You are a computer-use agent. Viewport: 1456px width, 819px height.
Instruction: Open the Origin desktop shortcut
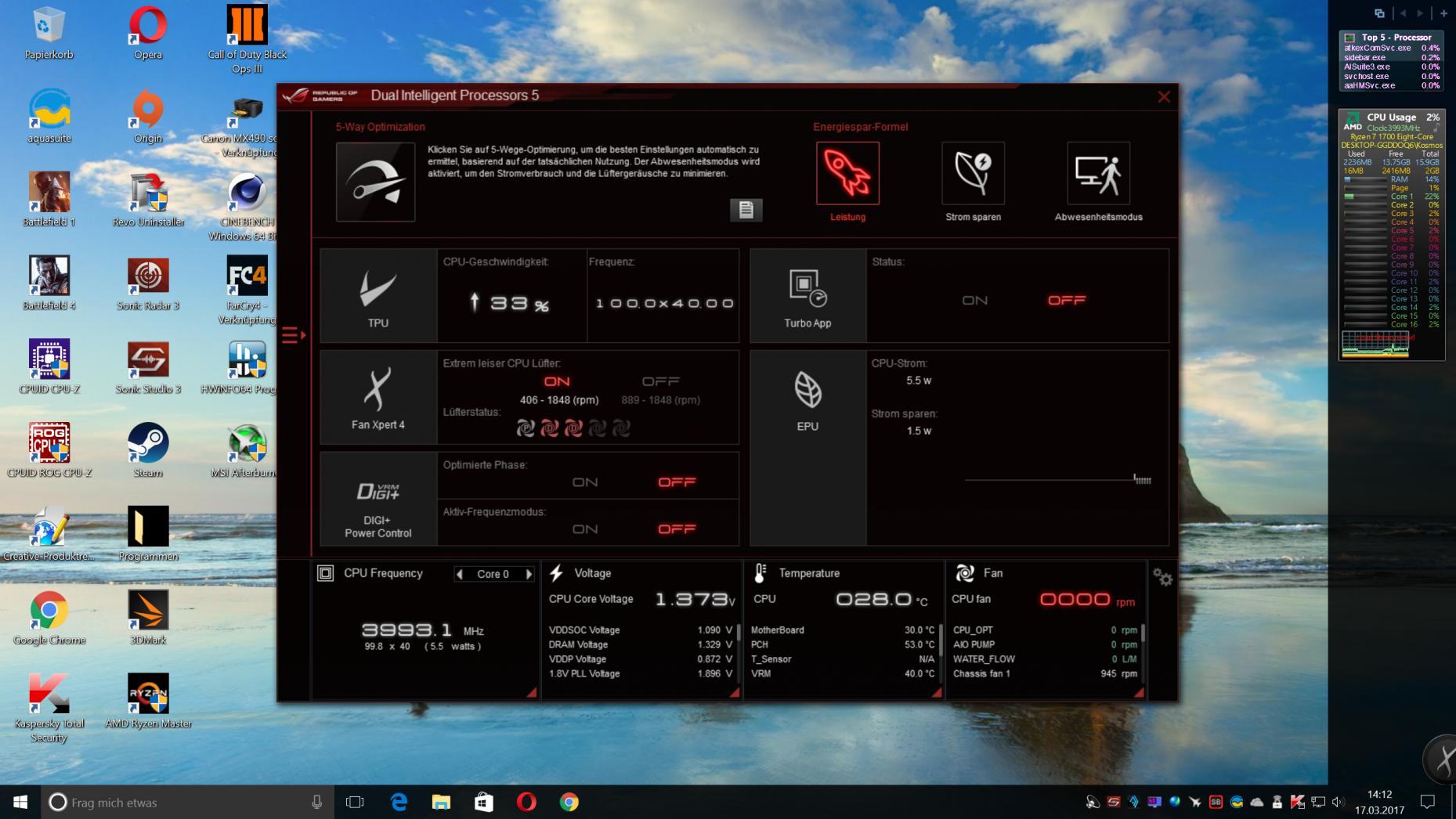148,117
